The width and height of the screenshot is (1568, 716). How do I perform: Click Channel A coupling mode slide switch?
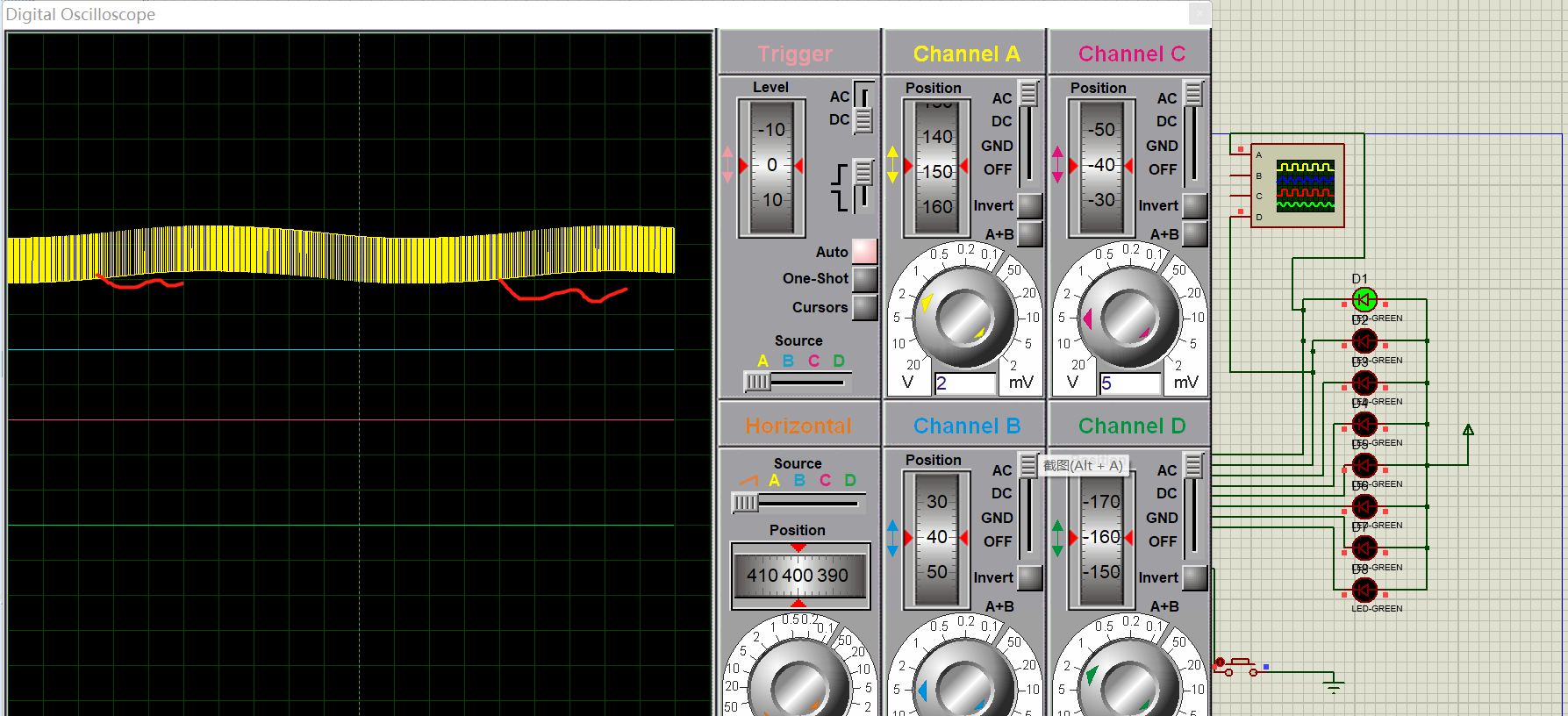pos(1028,133)
